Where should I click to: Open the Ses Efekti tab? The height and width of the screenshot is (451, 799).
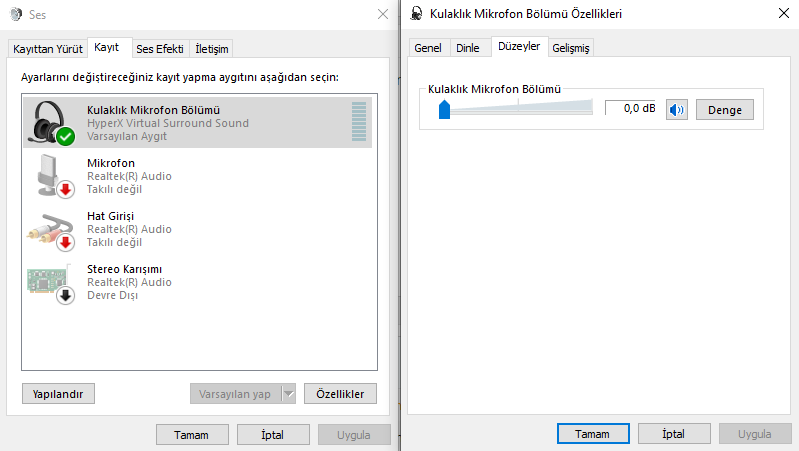(159, 49)
